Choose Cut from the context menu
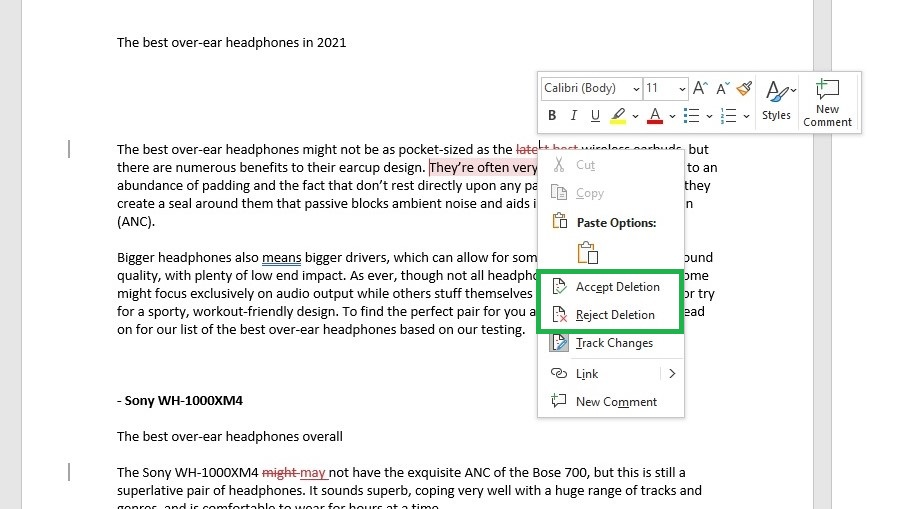Viewport: 904px width, 509px height. click(x=611, y=165)
